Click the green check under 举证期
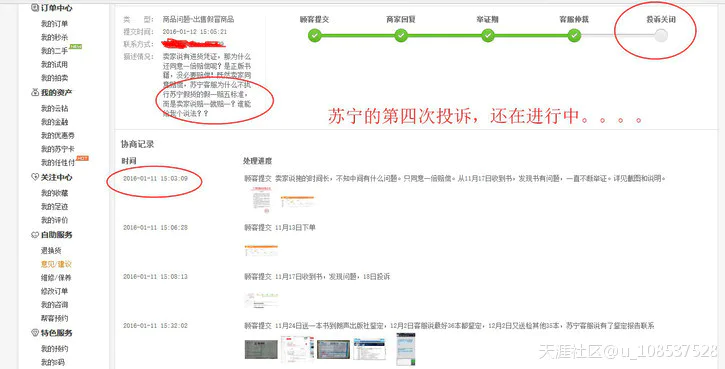This screenshot has width=725, height=369. (488, 36)
